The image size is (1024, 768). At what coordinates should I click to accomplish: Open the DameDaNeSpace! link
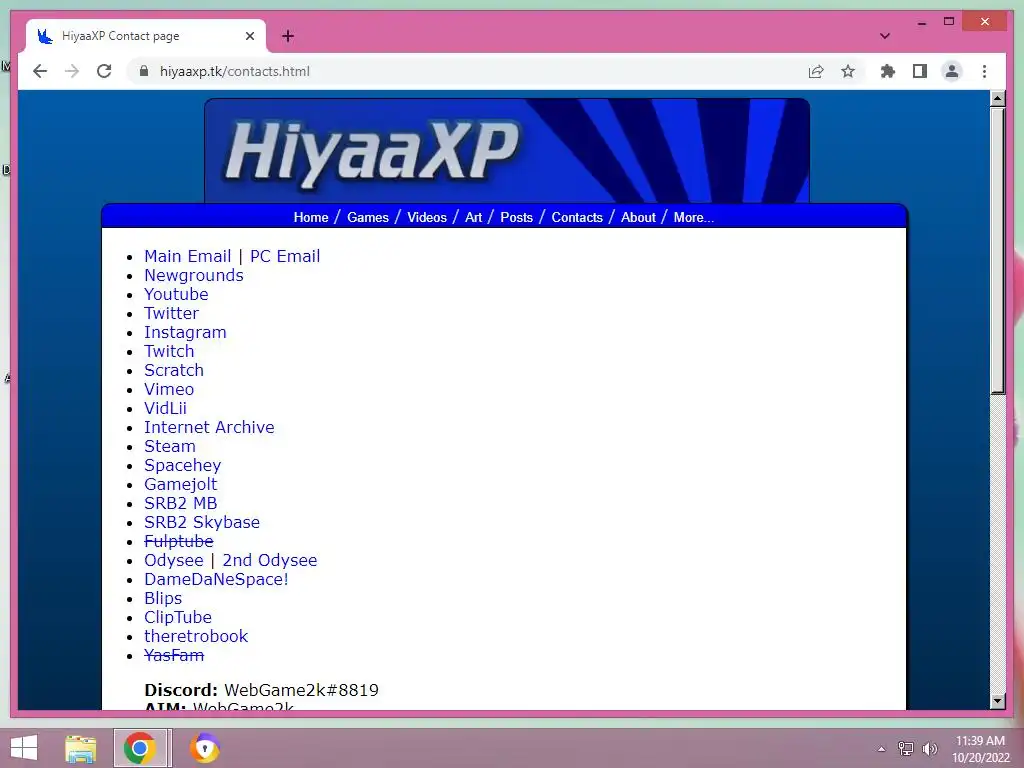(216, 579)
